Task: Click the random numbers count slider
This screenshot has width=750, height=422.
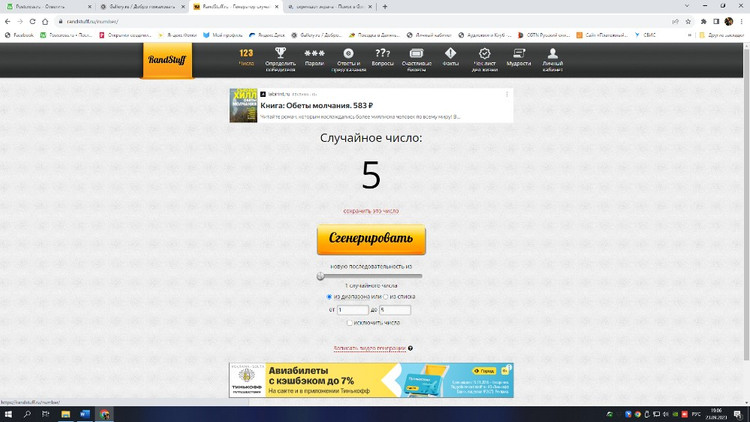Action: pyautogui.click(x=371, y=276)
